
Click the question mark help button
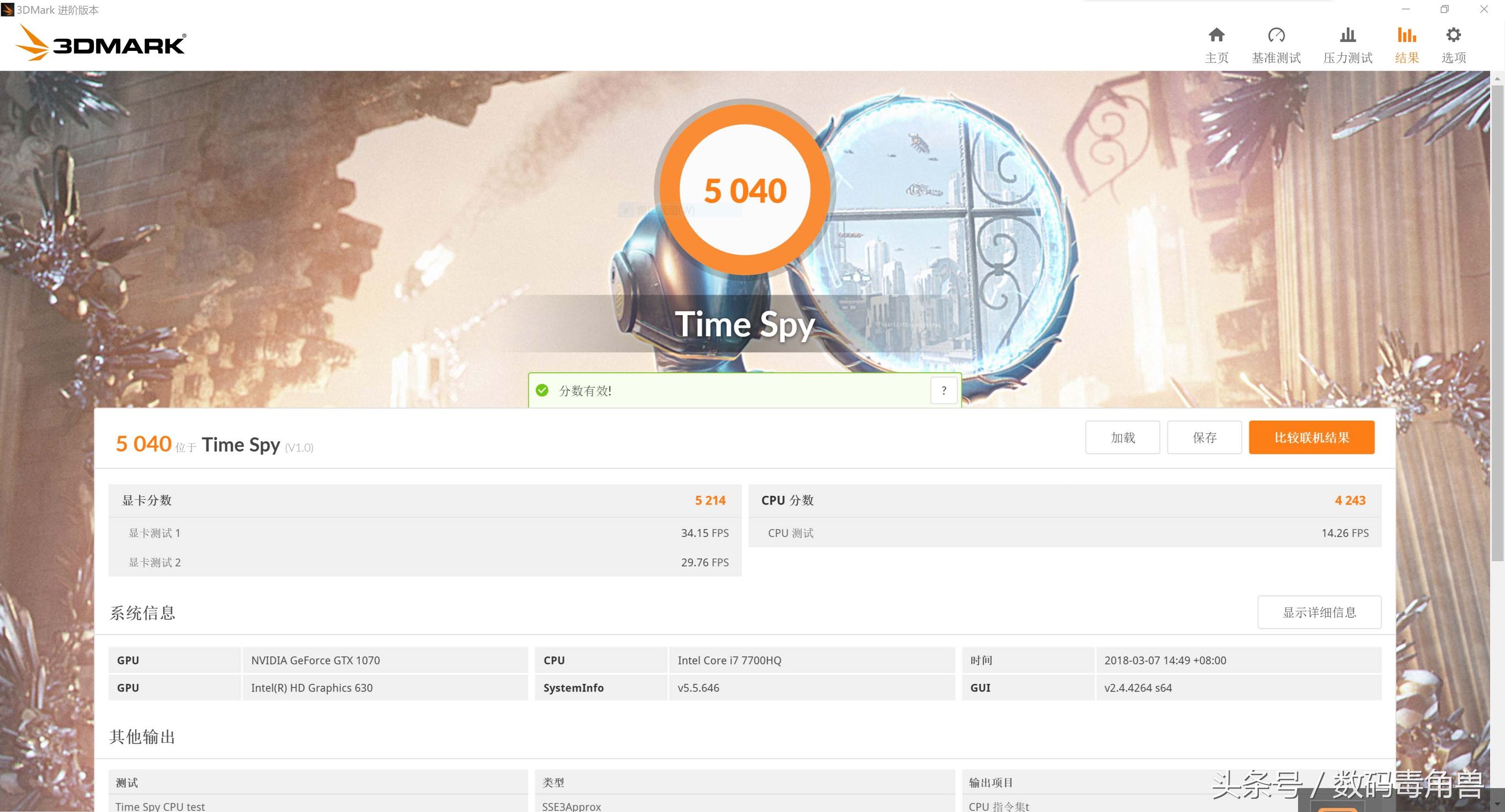point(944,391)
